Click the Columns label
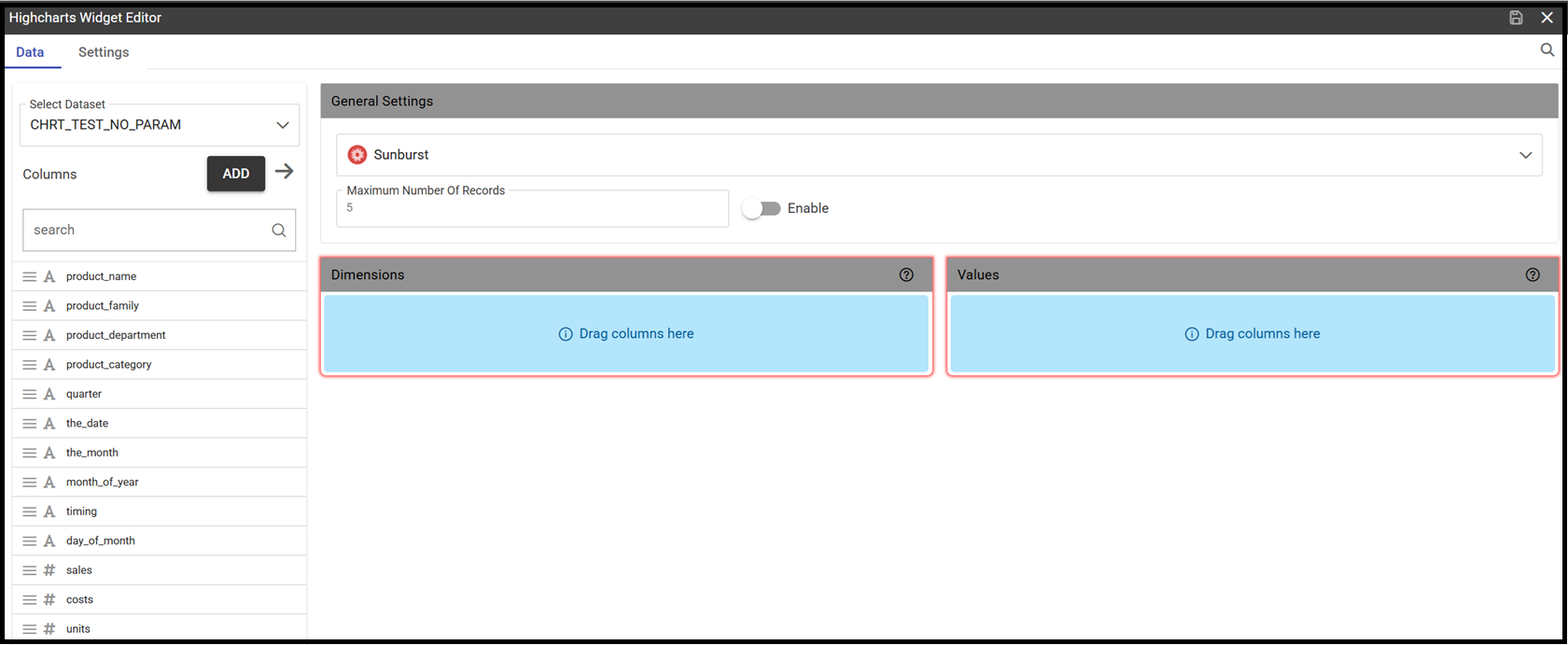Screen dimensions: 1568x645 (x=49, y=175)
